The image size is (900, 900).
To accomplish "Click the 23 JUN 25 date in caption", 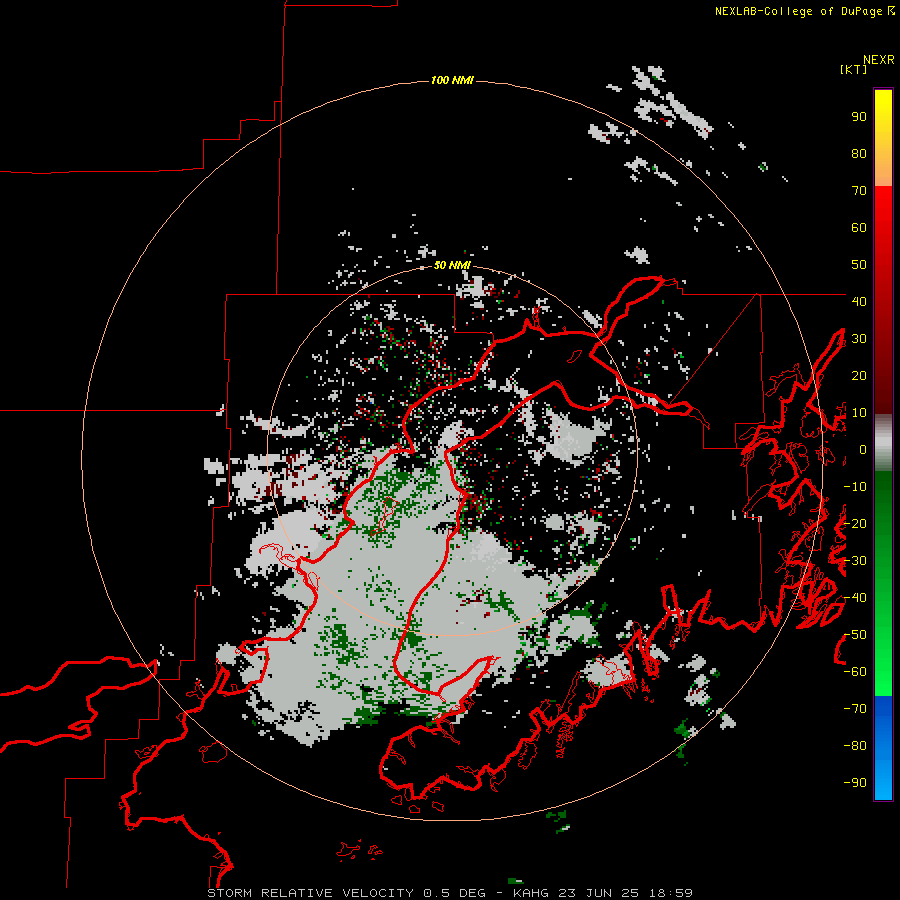I will point(599,893).
